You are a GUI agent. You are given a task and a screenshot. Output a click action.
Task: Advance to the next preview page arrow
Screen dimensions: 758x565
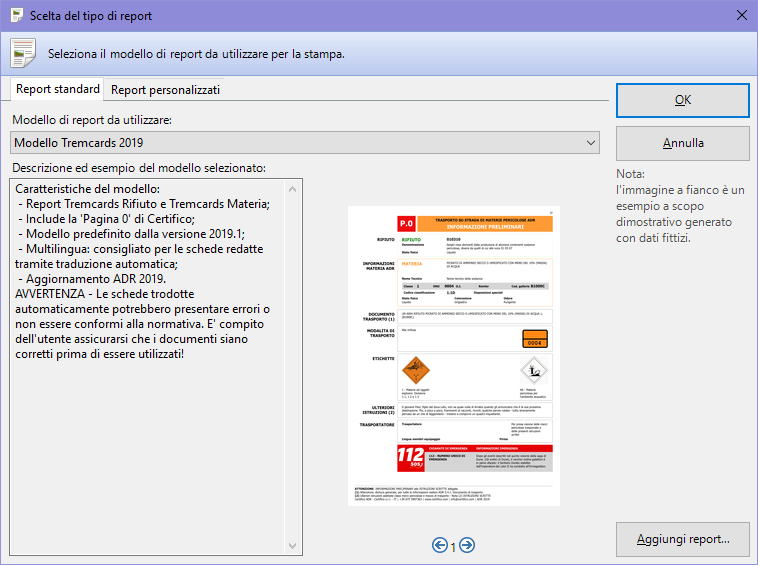pos(467,545)
